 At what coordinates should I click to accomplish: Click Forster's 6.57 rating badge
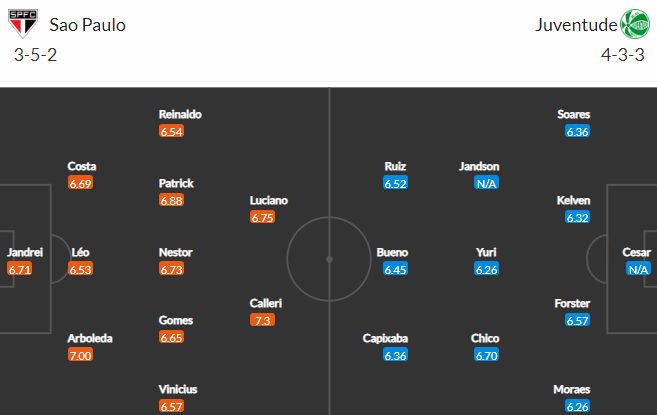point(577,320)
